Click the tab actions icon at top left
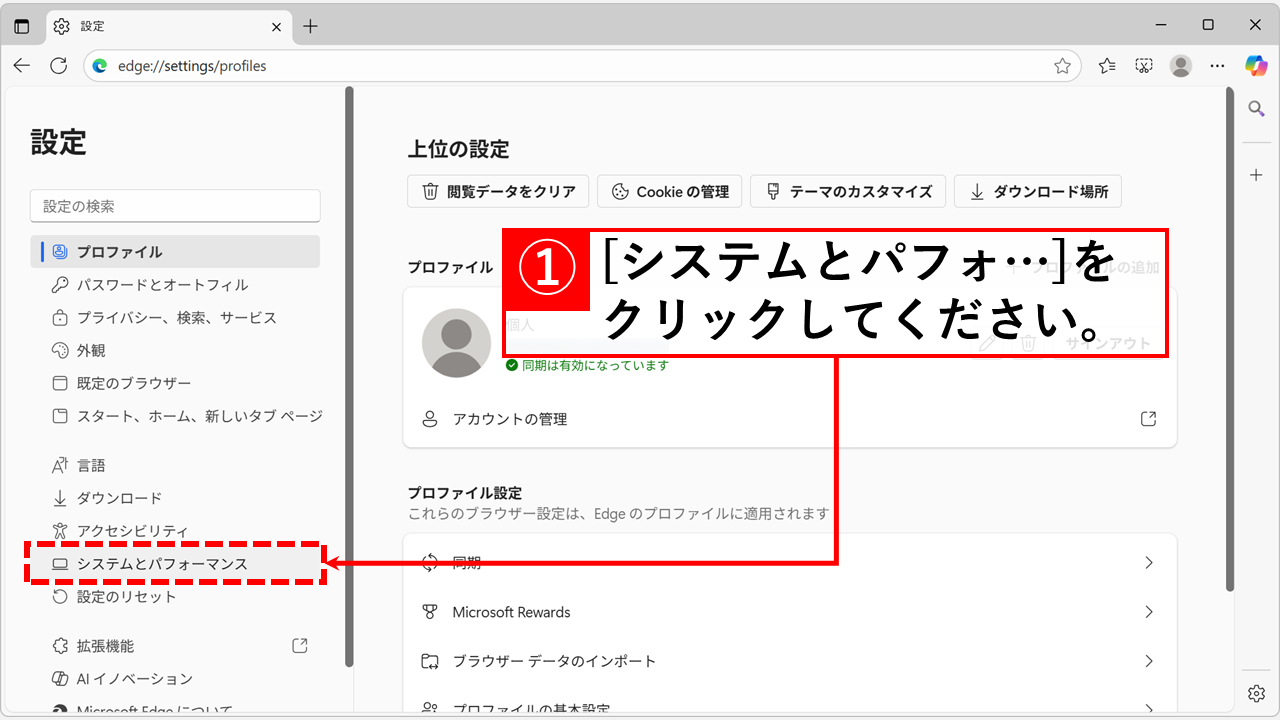Screen dimensions: 1280x720 tap(21, 26)
